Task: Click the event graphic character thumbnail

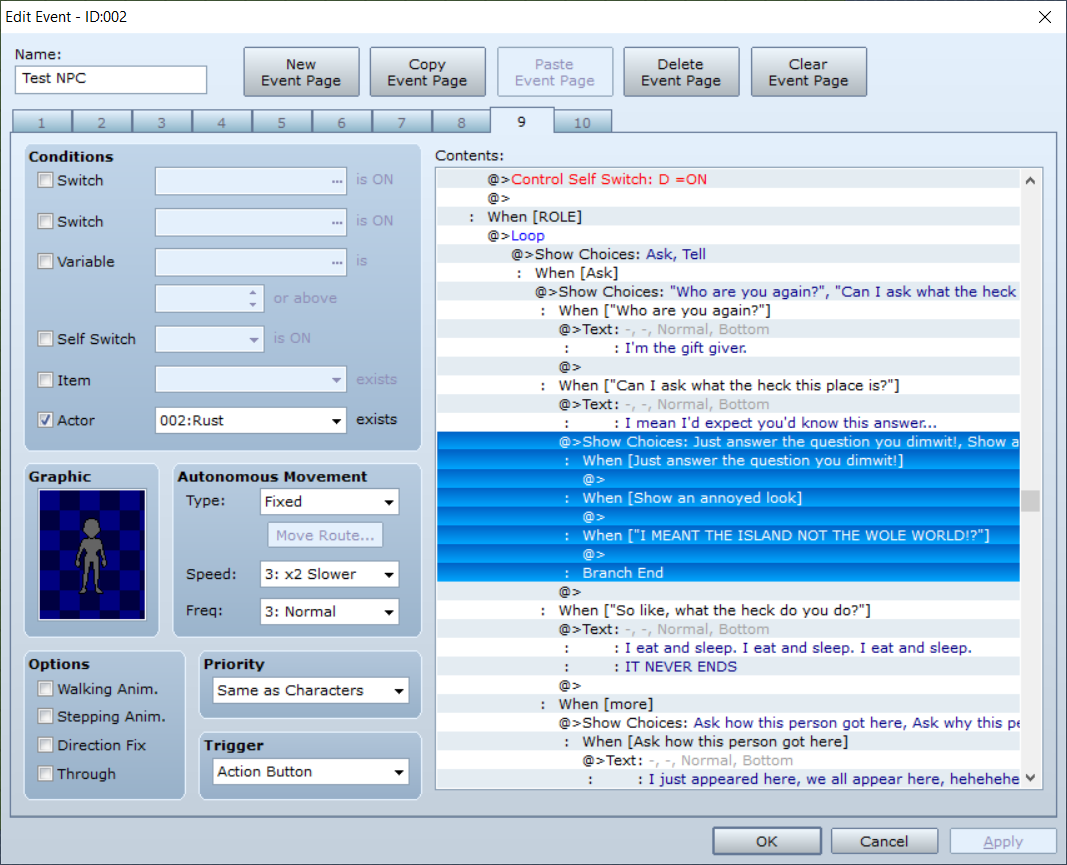Action: point(92,554)
